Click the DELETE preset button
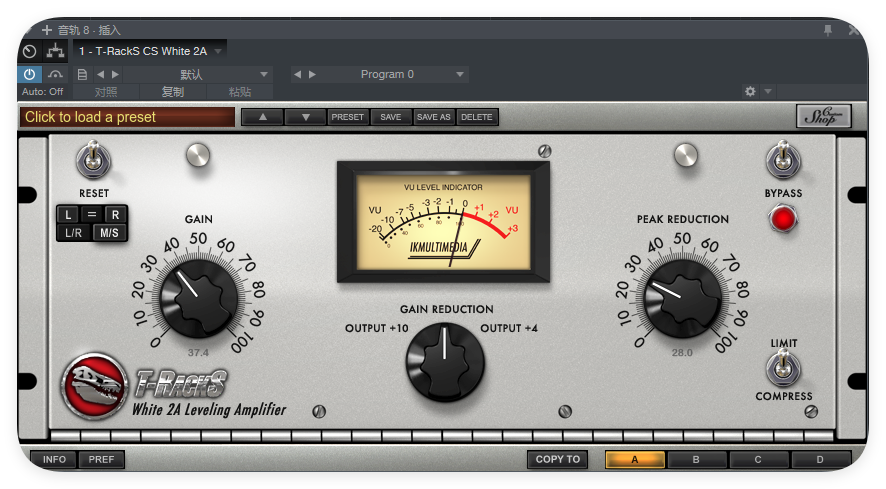The image size is (886, 489). pyautogui.click(x=476, y=117)
